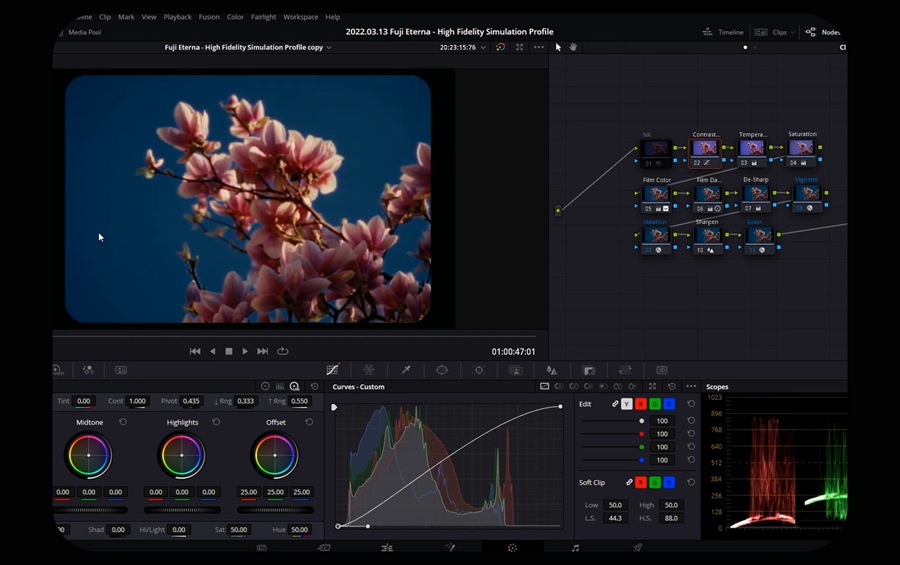The width and height of the screenshot is (900, 565).
Task: Open the Fuji Eterna timeline name dropdown
Action: point(248,47)
